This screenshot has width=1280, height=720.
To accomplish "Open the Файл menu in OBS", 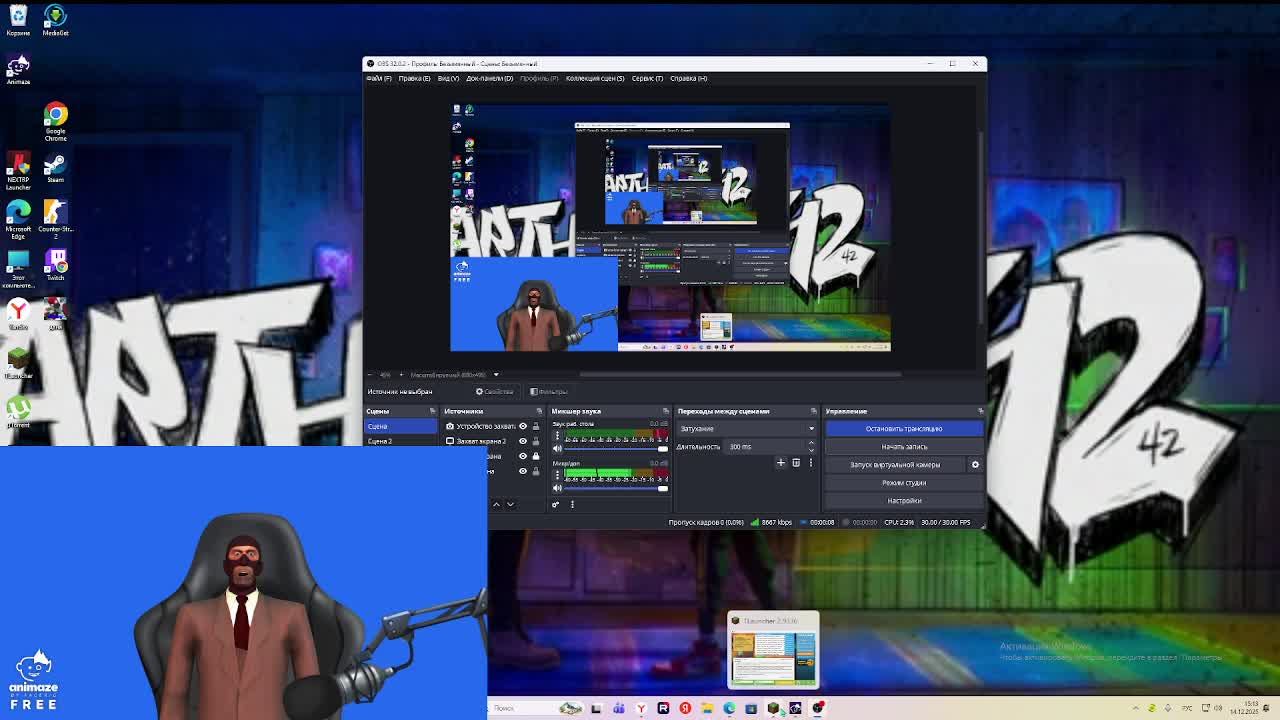I will 378,78.
